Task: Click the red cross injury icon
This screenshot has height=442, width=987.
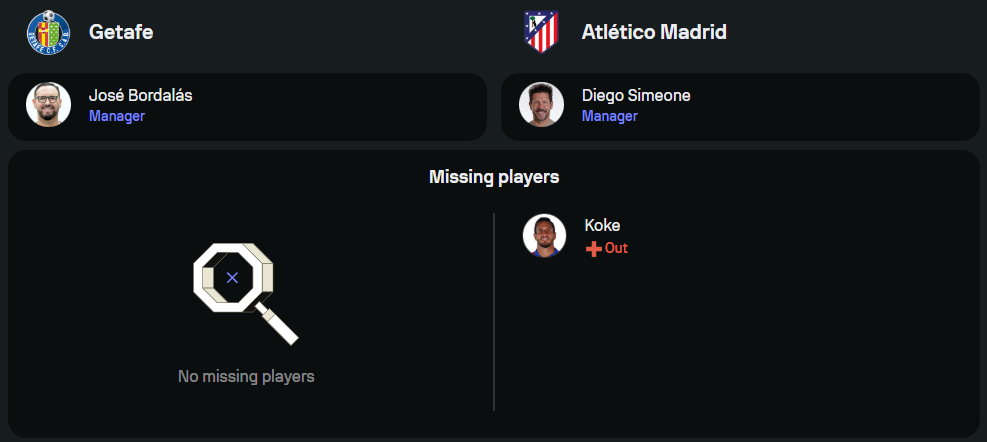Action: (x=594, y=248)
